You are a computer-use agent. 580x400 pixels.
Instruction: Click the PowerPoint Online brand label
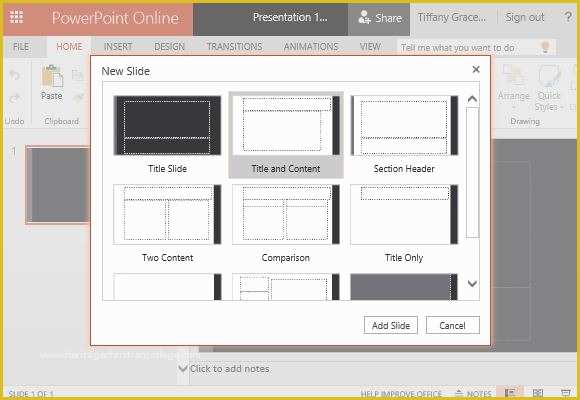coord(115,18)
